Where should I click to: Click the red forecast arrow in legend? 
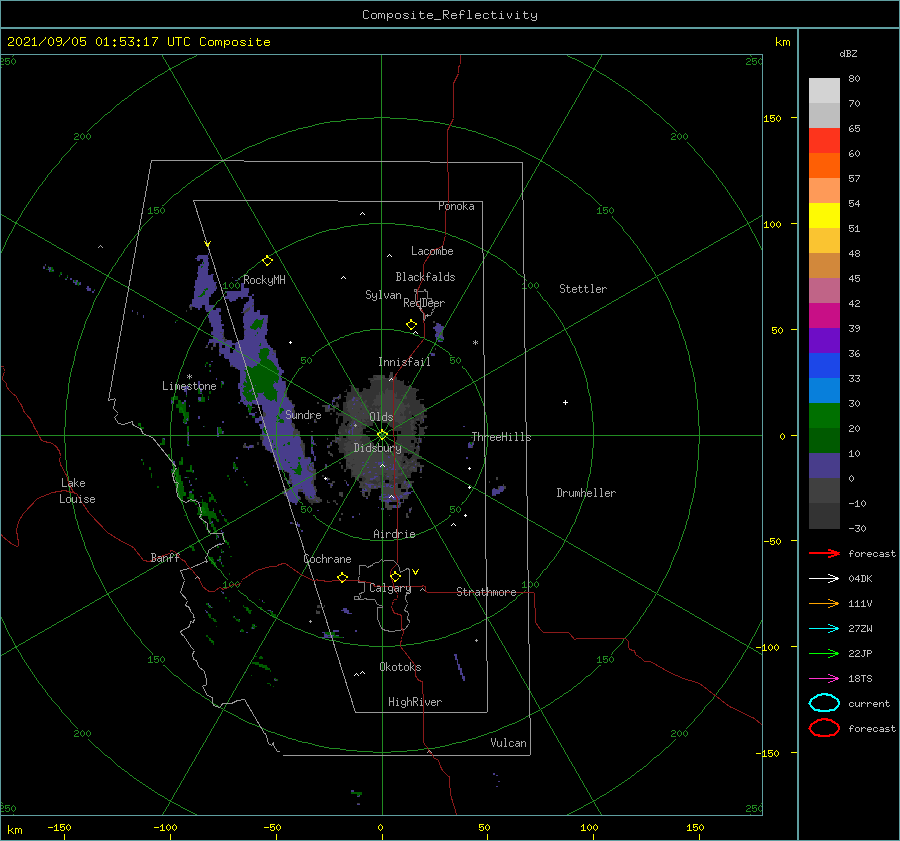pyautogui.click(x=824, y=553)
